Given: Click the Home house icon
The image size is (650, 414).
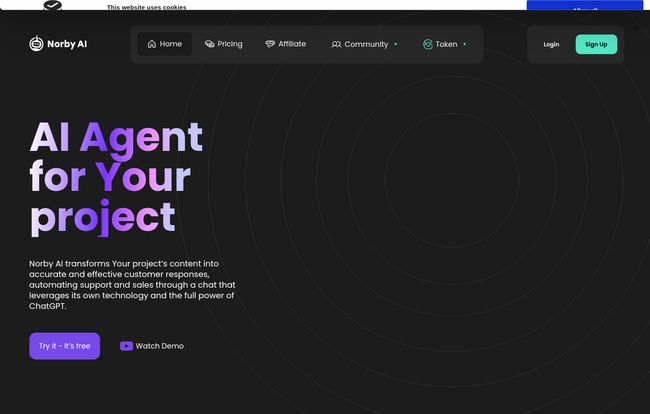Looking at the screenshot, I should (x=152, y=44).
